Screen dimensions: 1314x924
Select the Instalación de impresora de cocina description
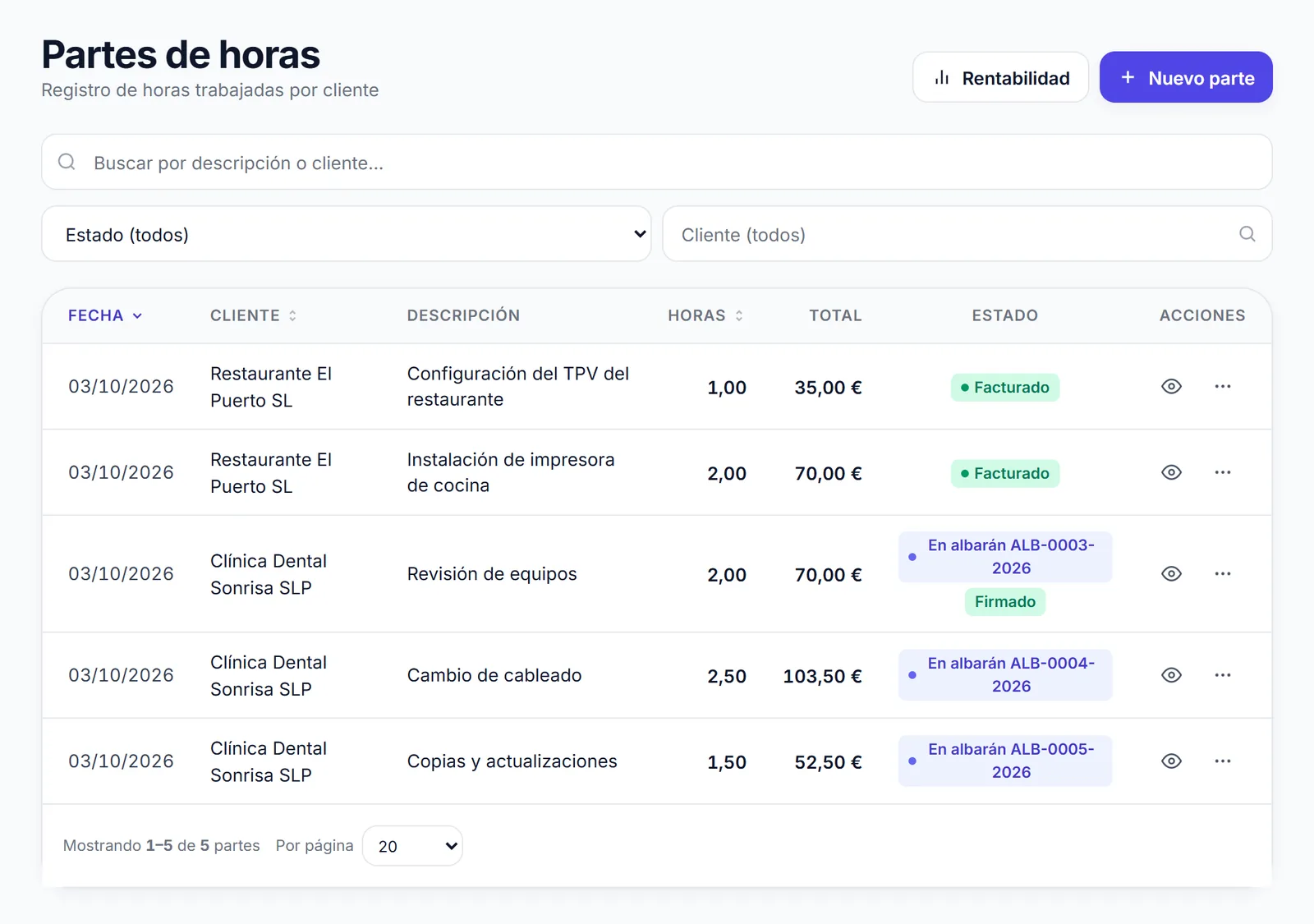tap(511, 472)
